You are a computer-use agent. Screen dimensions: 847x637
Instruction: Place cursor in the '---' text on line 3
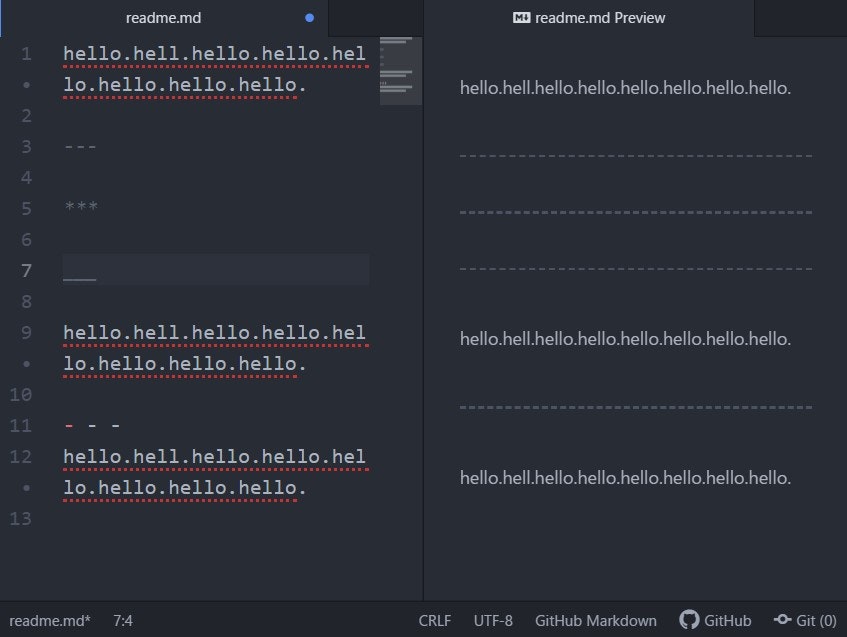[x=80, y=147]
